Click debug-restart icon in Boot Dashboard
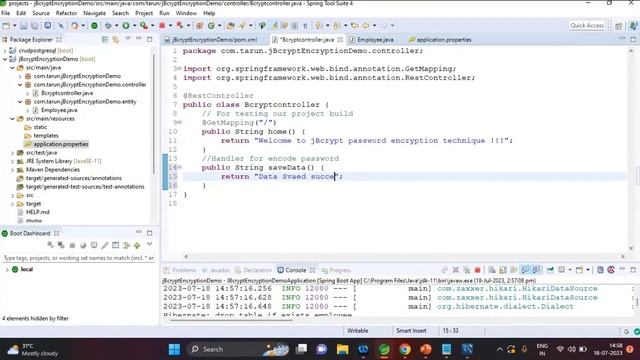 click(x=61, y=245)
